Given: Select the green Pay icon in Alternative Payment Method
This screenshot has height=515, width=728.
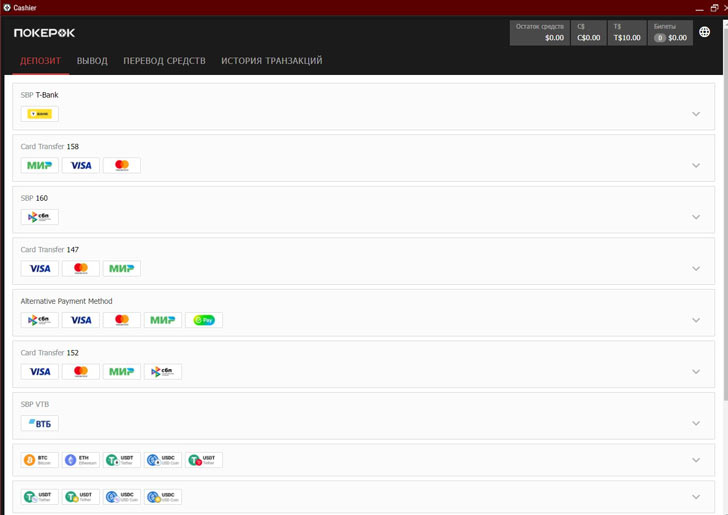Looking at the screenshot, I should pyautogui.click(x=204, y=320).
